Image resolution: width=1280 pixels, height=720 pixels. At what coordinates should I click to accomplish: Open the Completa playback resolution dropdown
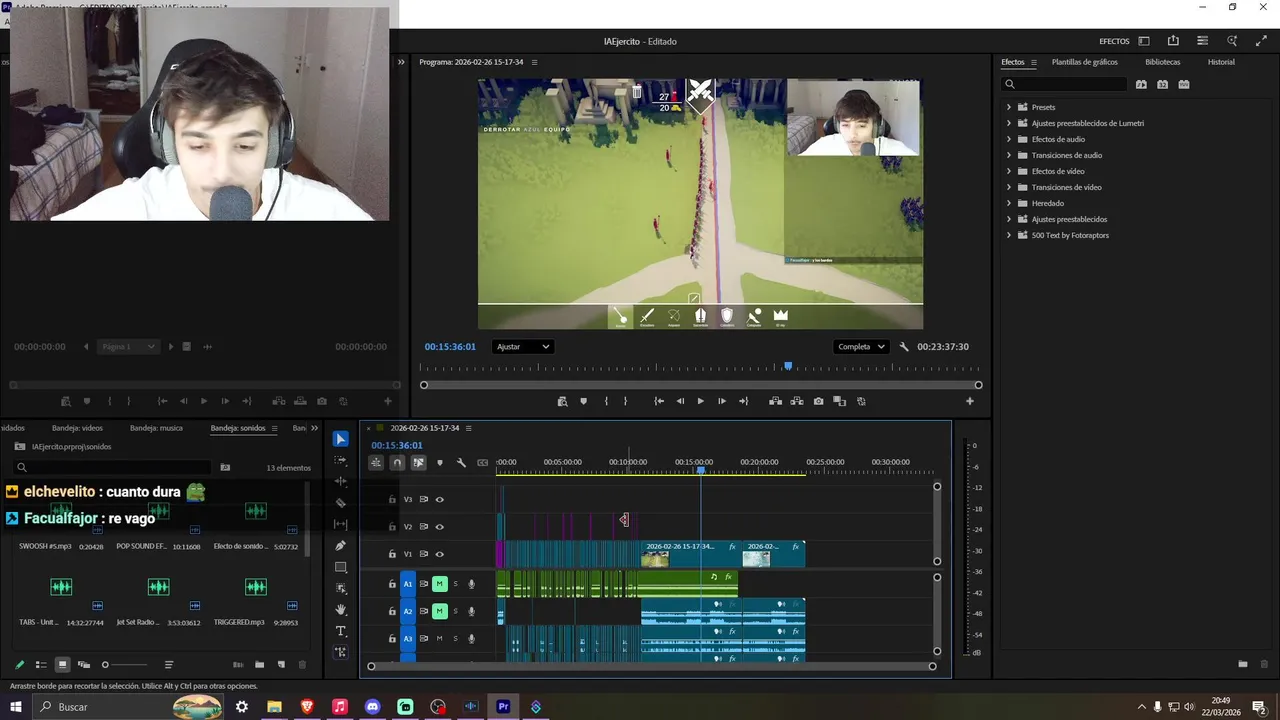pos(861,347)
